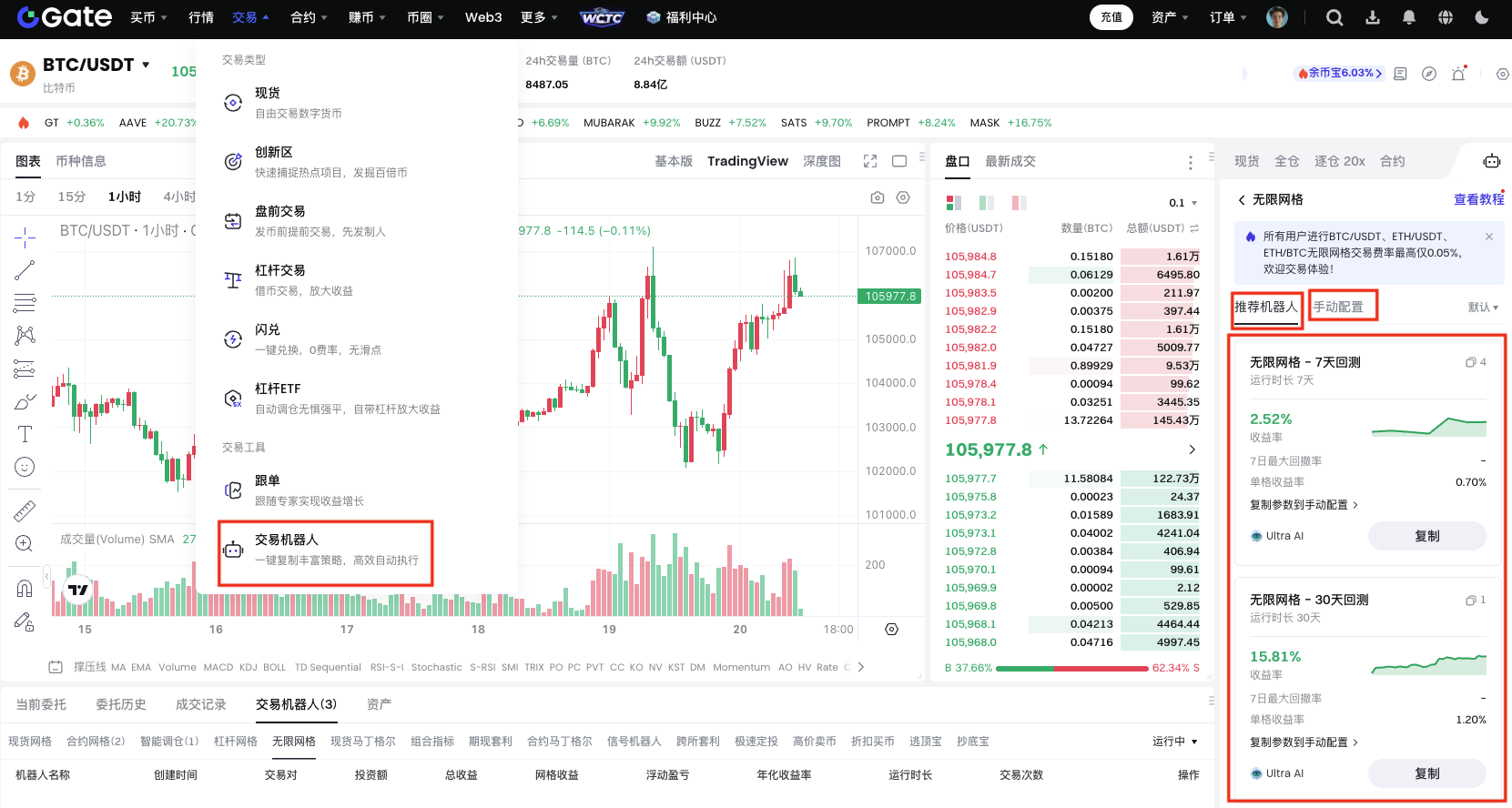The height and width of the screenshot is (808, 1512).
Task: Click the 充值 deposit button
Action: point(1111,17)
